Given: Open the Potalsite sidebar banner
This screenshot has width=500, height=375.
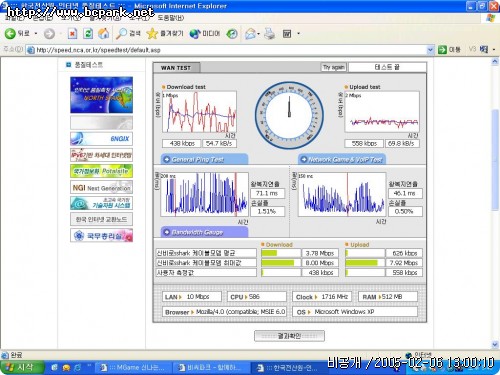Looking at the screenshot, I should click(x=101, y=171).
